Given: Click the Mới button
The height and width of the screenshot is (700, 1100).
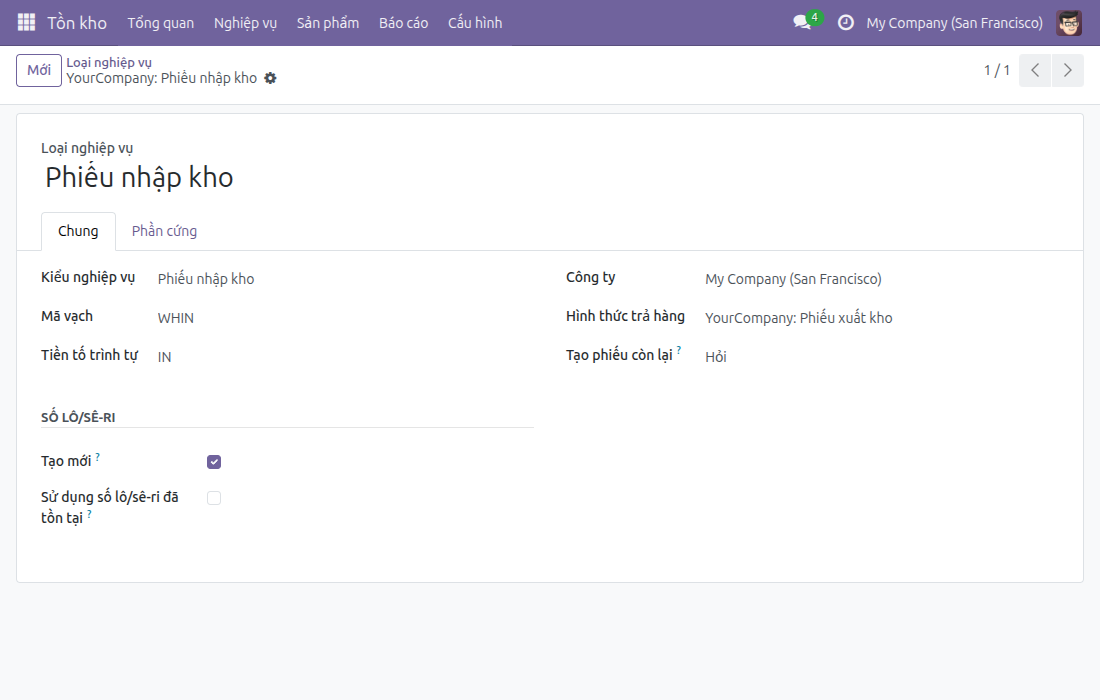Looking at the screenshot, I should pyautogui.click(x=39, y=70).
